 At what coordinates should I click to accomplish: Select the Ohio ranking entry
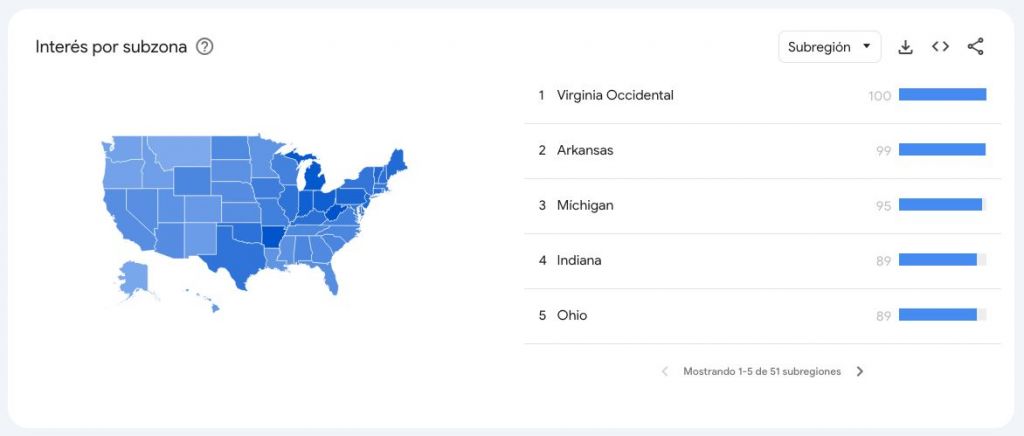(762, 315)
